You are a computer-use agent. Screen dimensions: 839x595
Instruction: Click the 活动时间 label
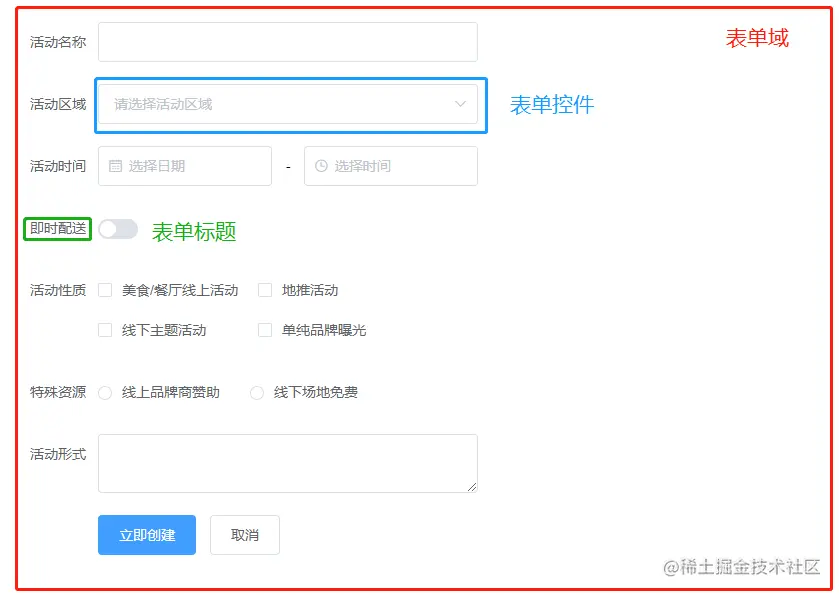58,166
